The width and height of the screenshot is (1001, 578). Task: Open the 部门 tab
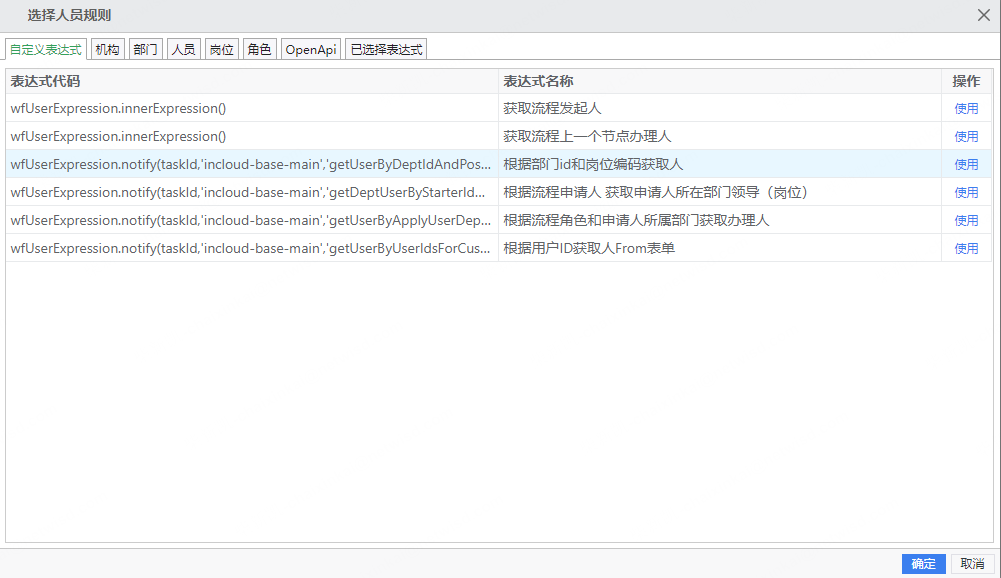145,48
